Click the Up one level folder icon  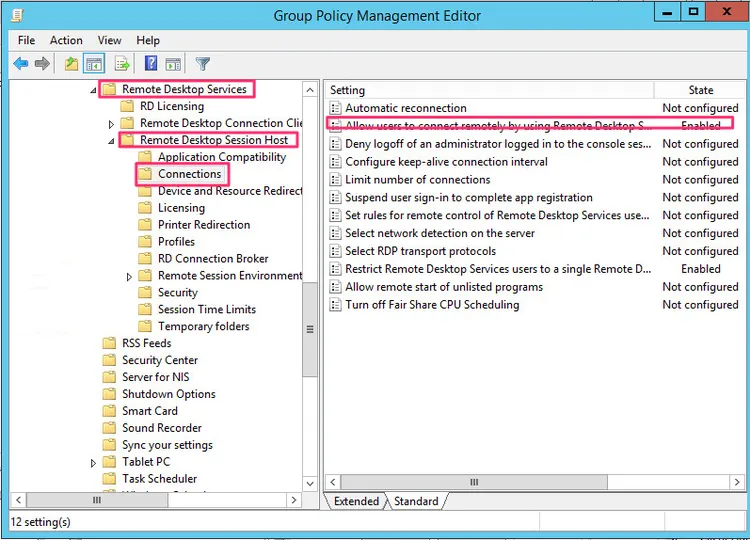(x=71, y=64)
